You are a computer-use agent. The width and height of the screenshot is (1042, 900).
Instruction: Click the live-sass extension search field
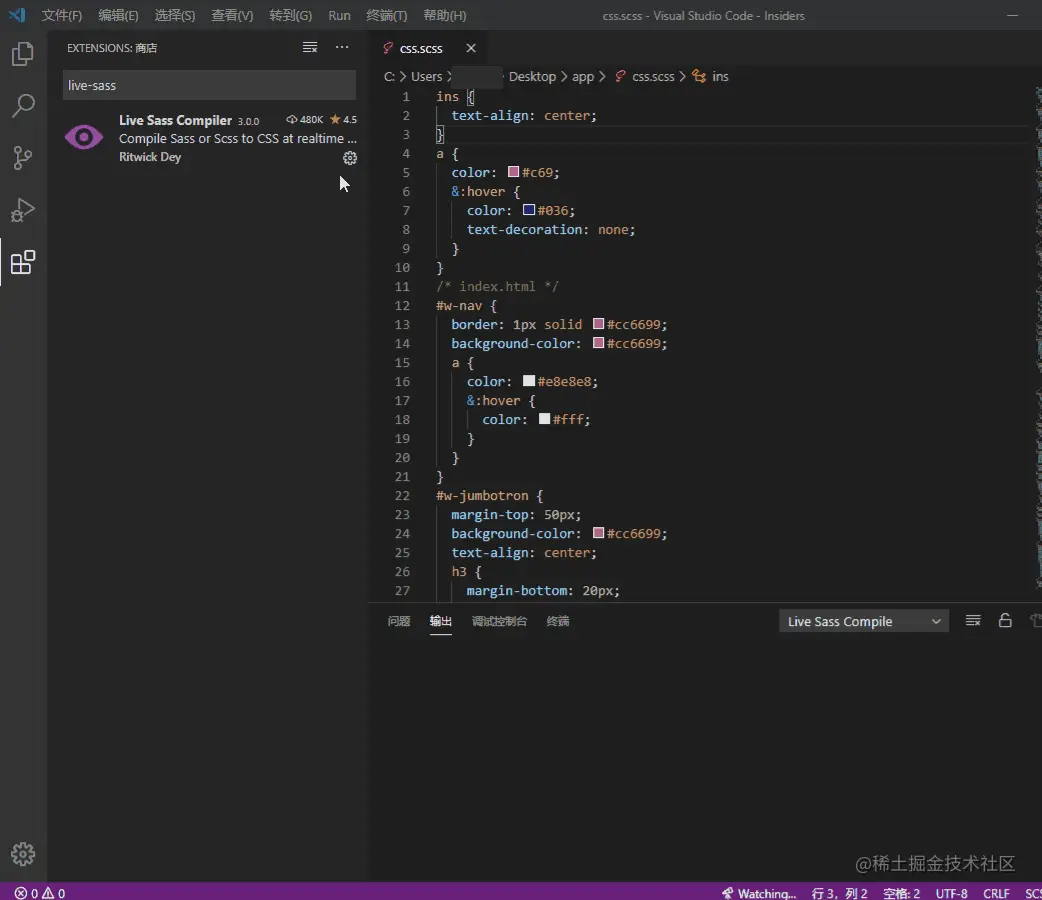tap(209, 85)
